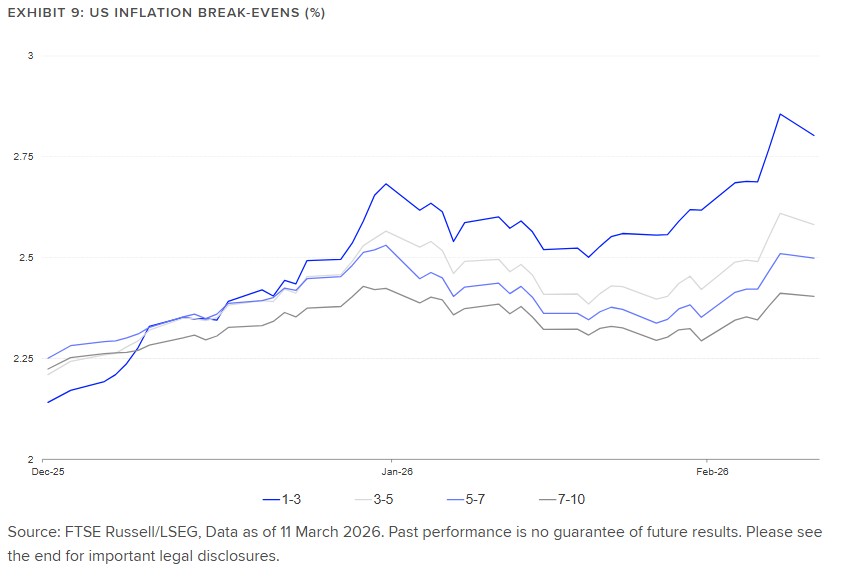Click the 2 value at the y-axis bottom
The height and width of the screenshot is (580, 856).
point(30,459)
